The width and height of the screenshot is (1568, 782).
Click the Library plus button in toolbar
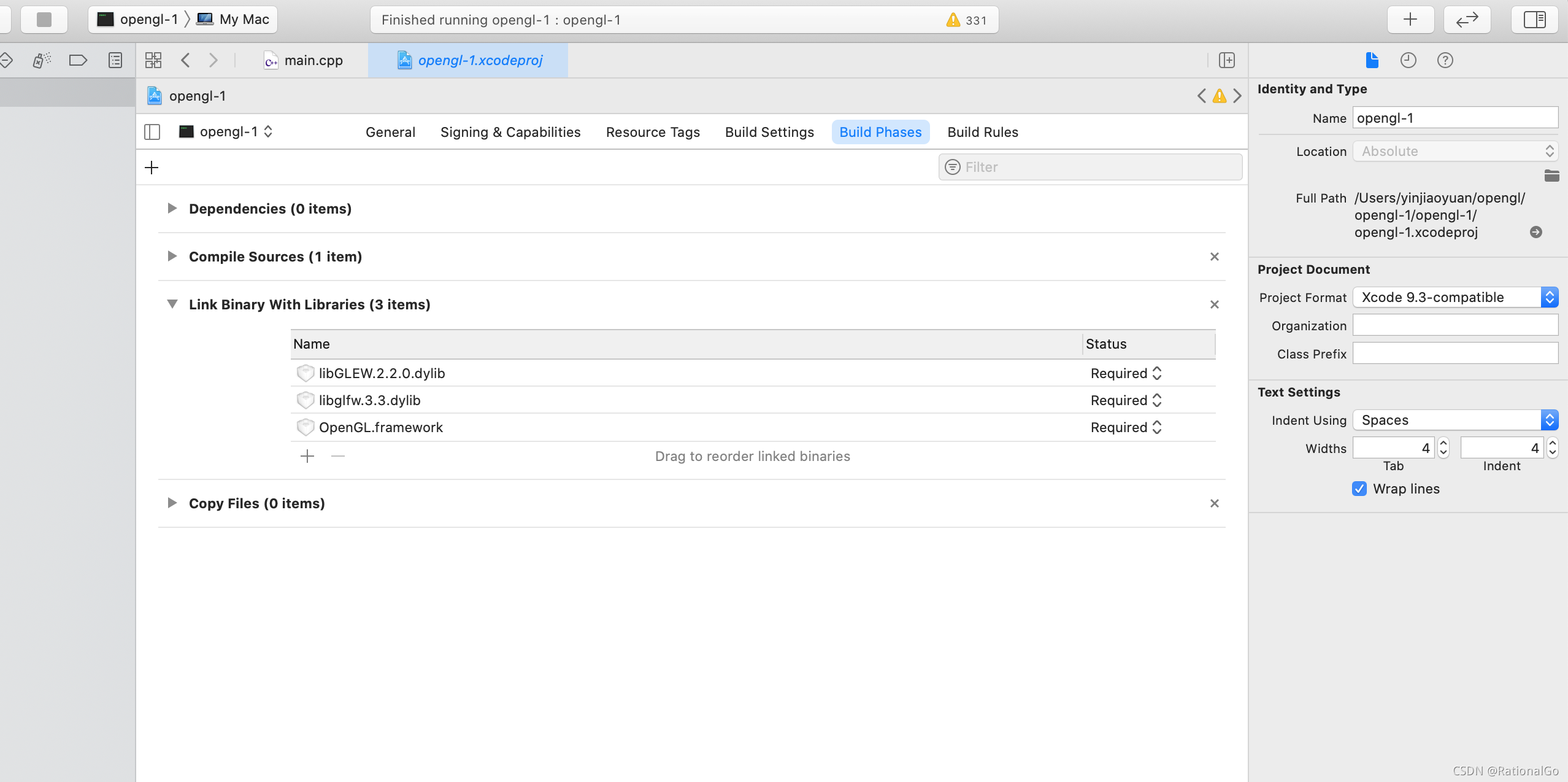click(1410, 20)
